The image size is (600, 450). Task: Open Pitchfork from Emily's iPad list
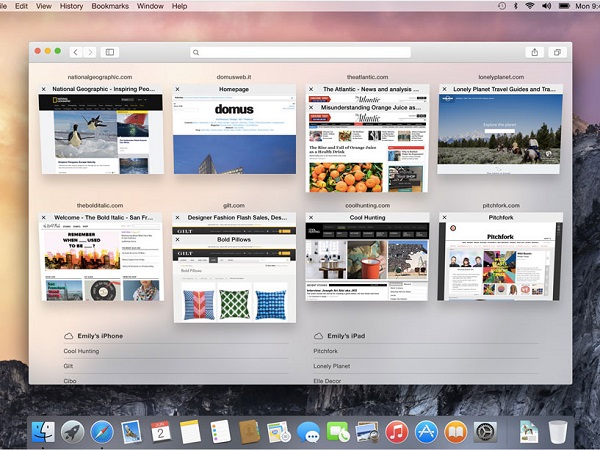(326, 351)
